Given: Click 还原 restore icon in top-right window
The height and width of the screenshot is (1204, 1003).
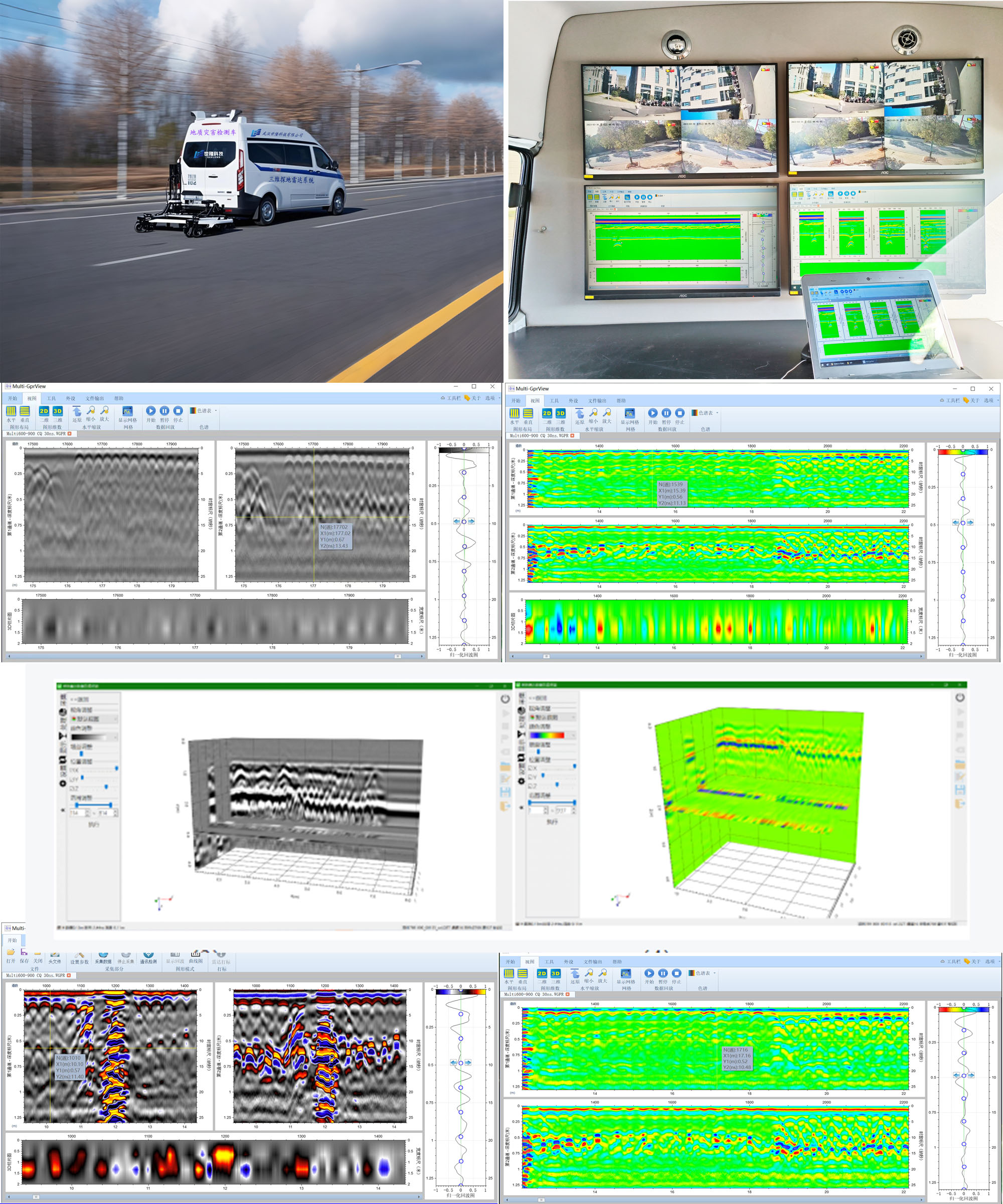Looking at the screenshot, I should pos(579,413).
